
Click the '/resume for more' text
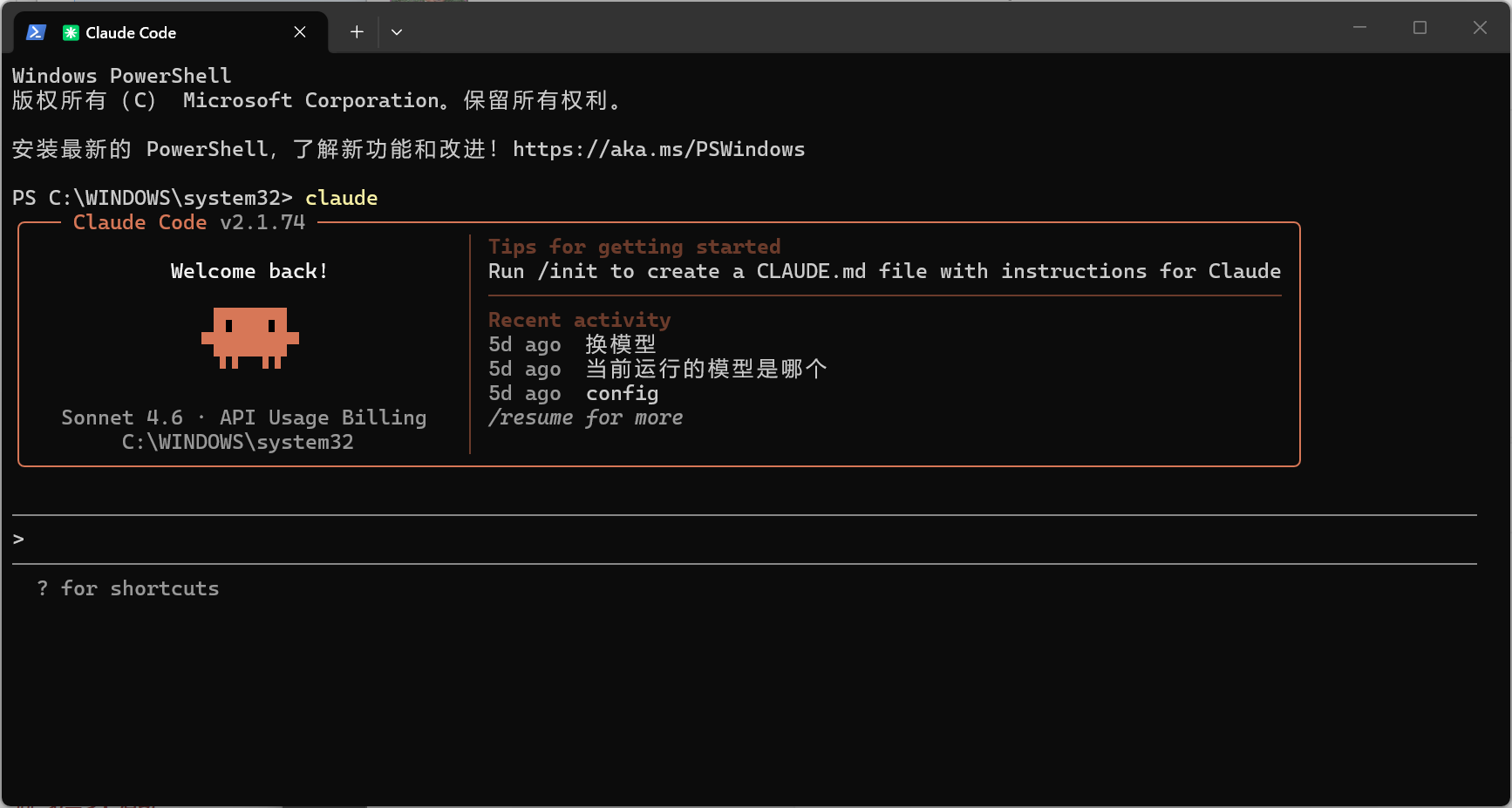[585, 418]
